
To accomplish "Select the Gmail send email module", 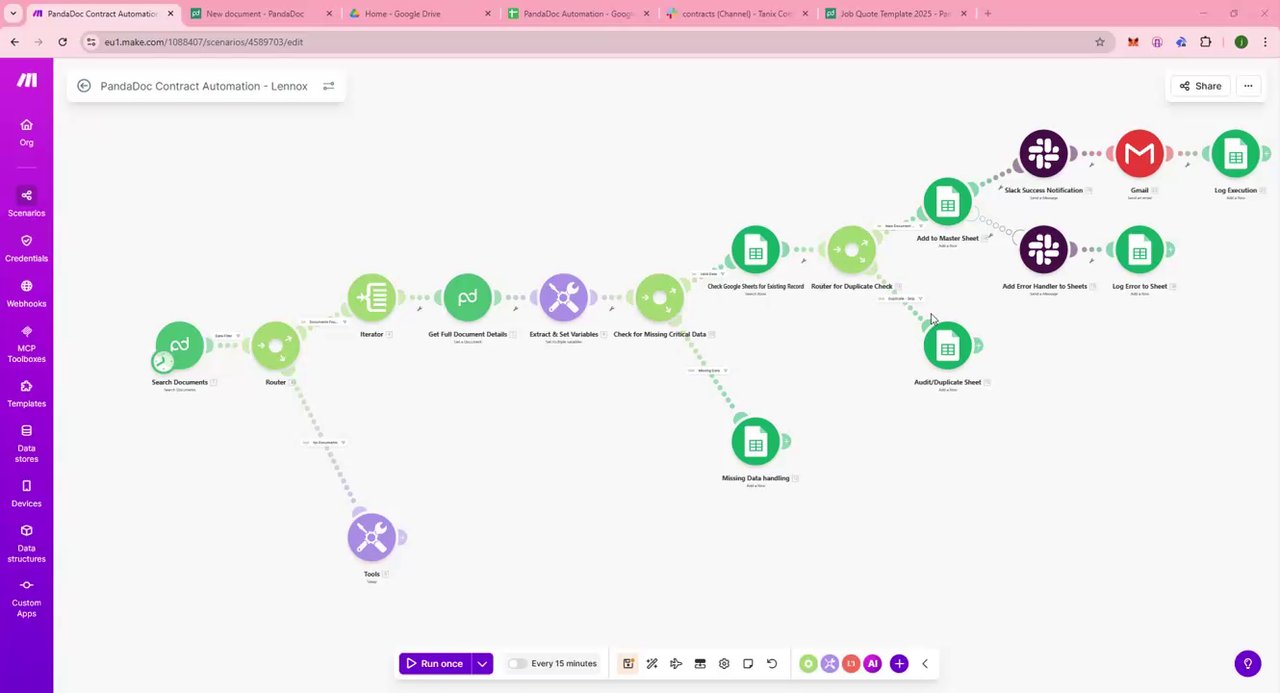I will (1139, 154).
